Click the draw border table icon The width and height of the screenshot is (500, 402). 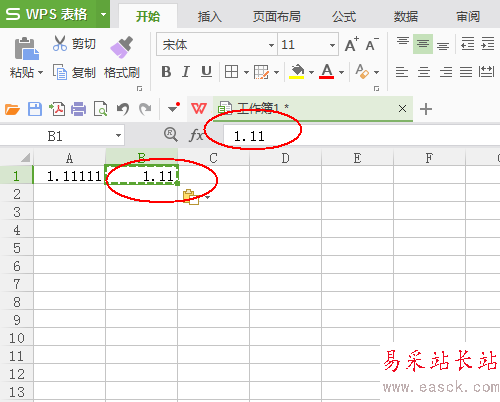(261, 72)
